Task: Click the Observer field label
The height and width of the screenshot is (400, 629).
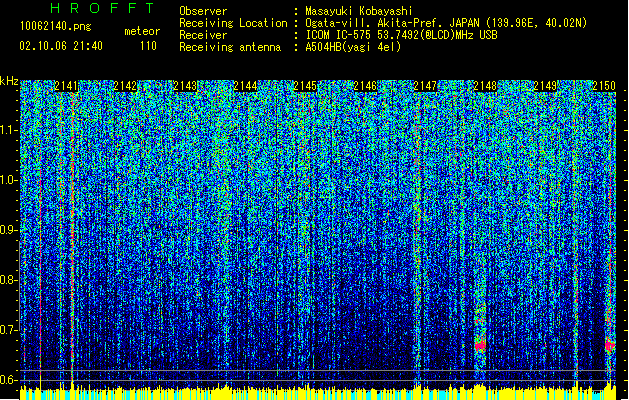Action: coord(203,11)
